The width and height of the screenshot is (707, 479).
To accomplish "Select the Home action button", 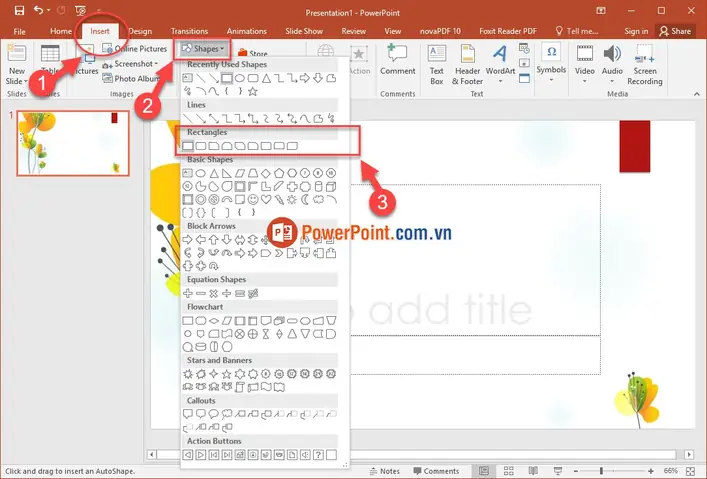I will (240, 455).
